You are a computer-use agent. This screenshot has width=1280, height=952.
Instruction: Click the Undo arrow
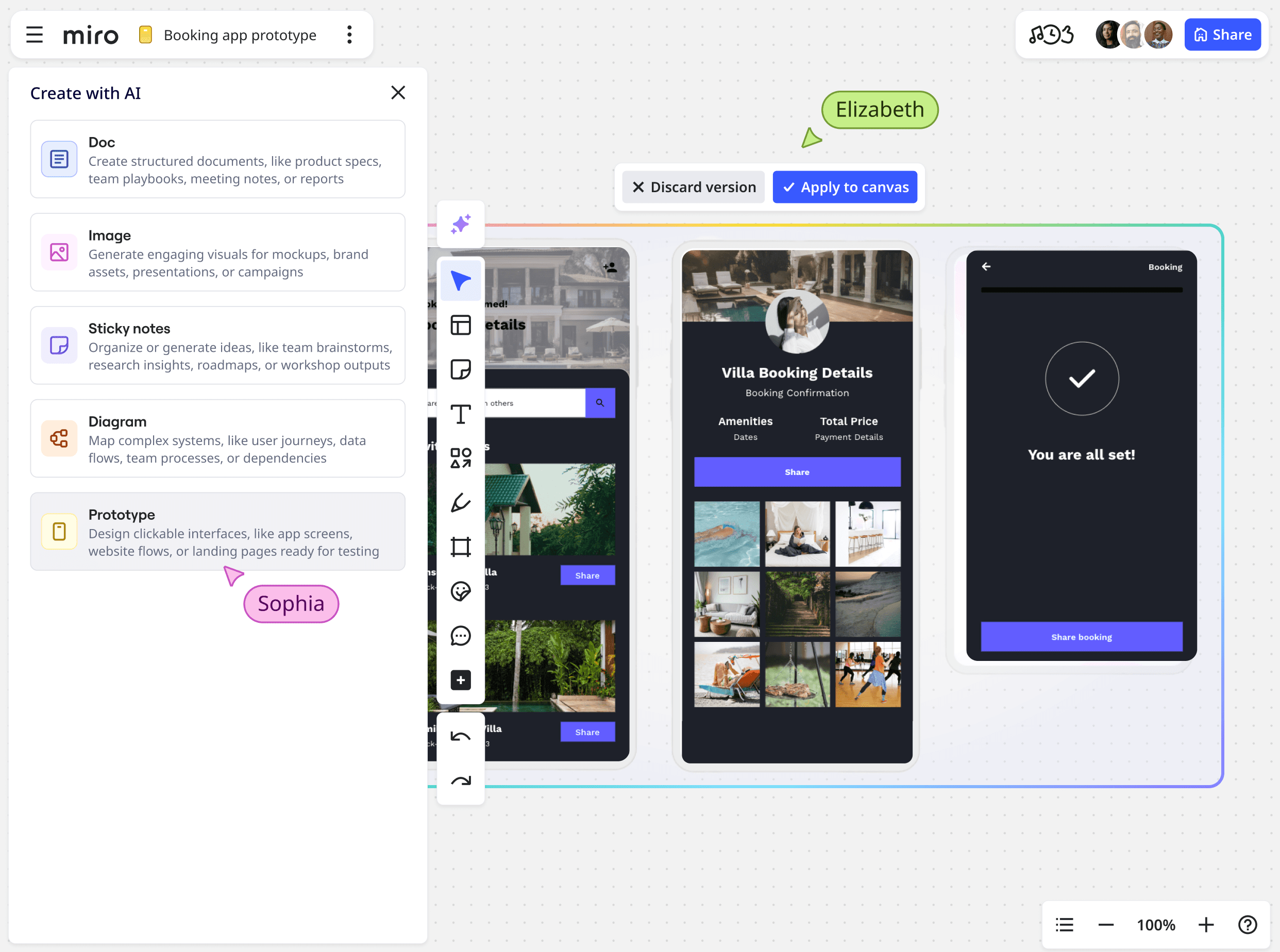(461, 737)
